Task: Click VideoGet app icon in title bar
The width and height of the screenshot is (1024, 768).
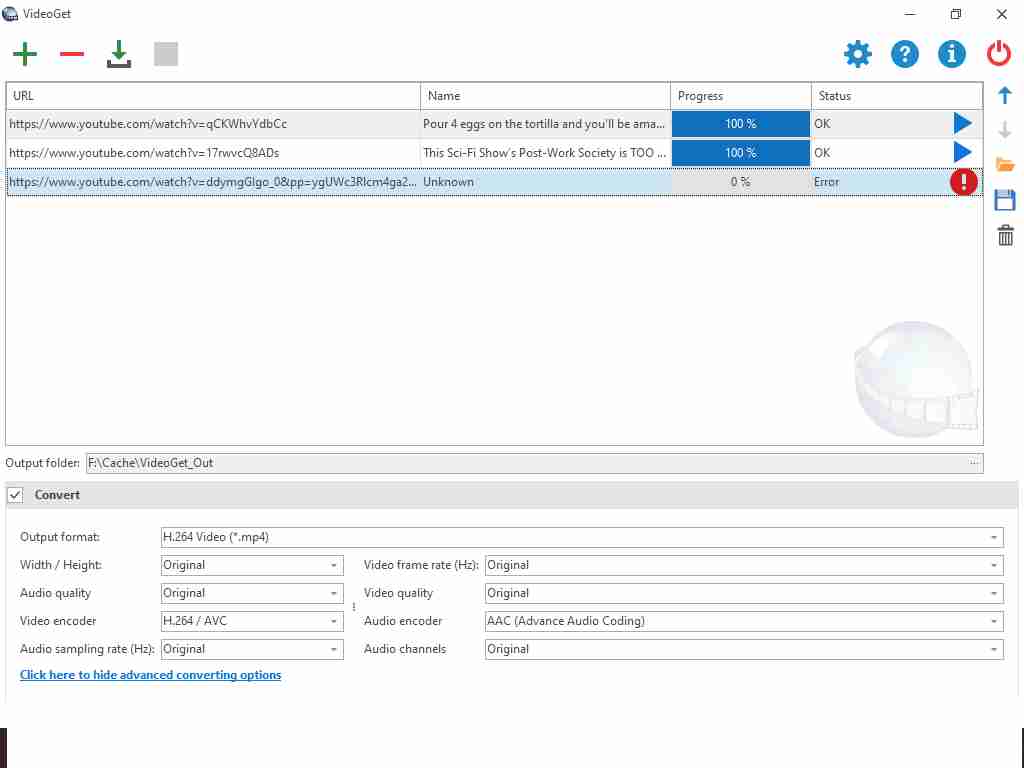Action: point(10,14)
